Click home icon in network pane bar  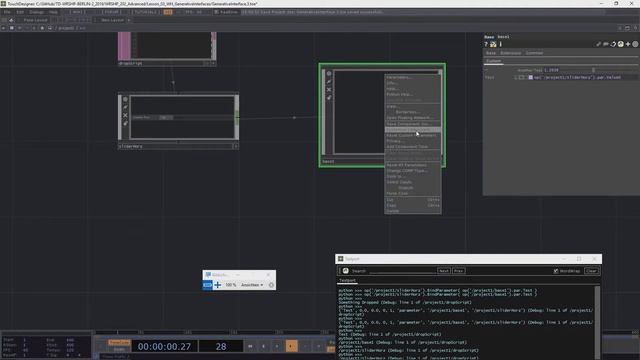pos(42,28)
